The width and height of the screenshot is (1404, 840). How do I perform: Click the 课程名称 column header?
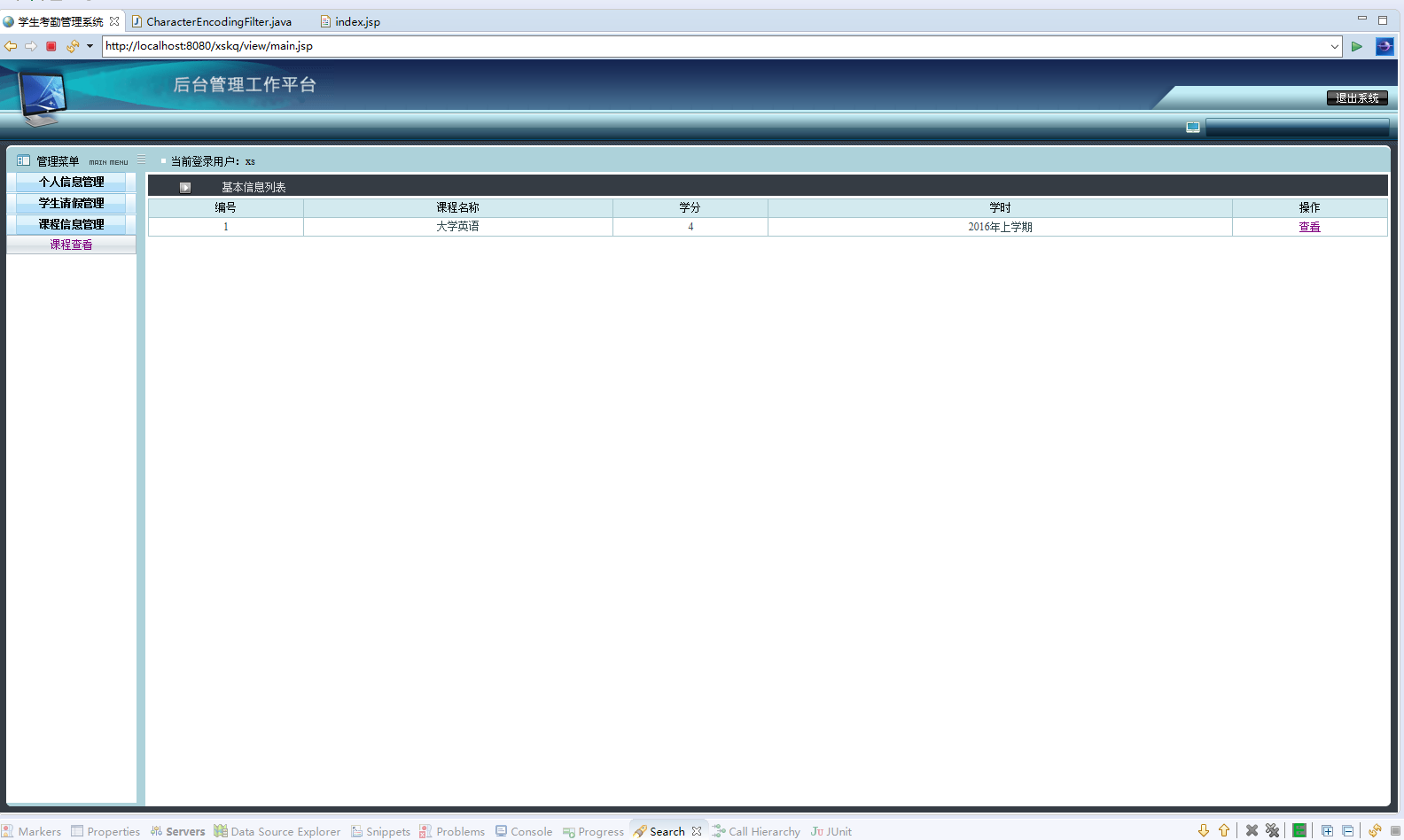click(457, 207)
